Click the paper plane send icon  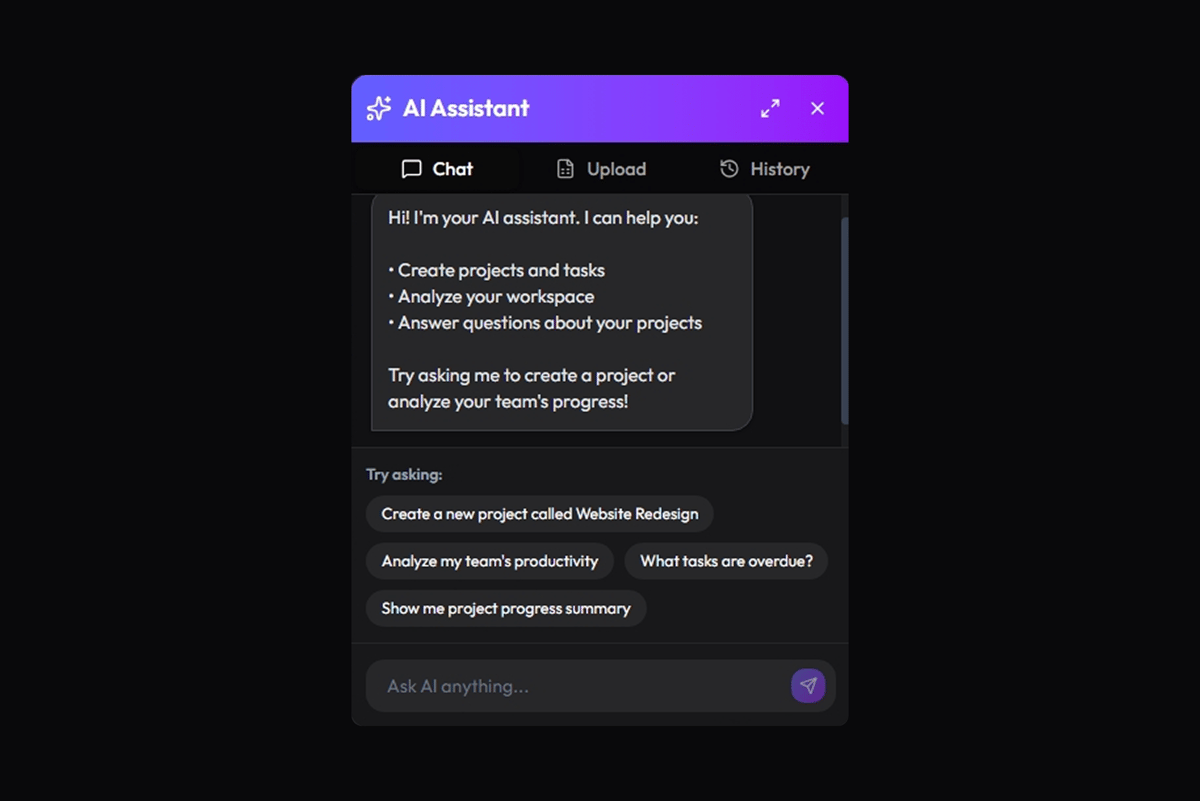[808, 686]
